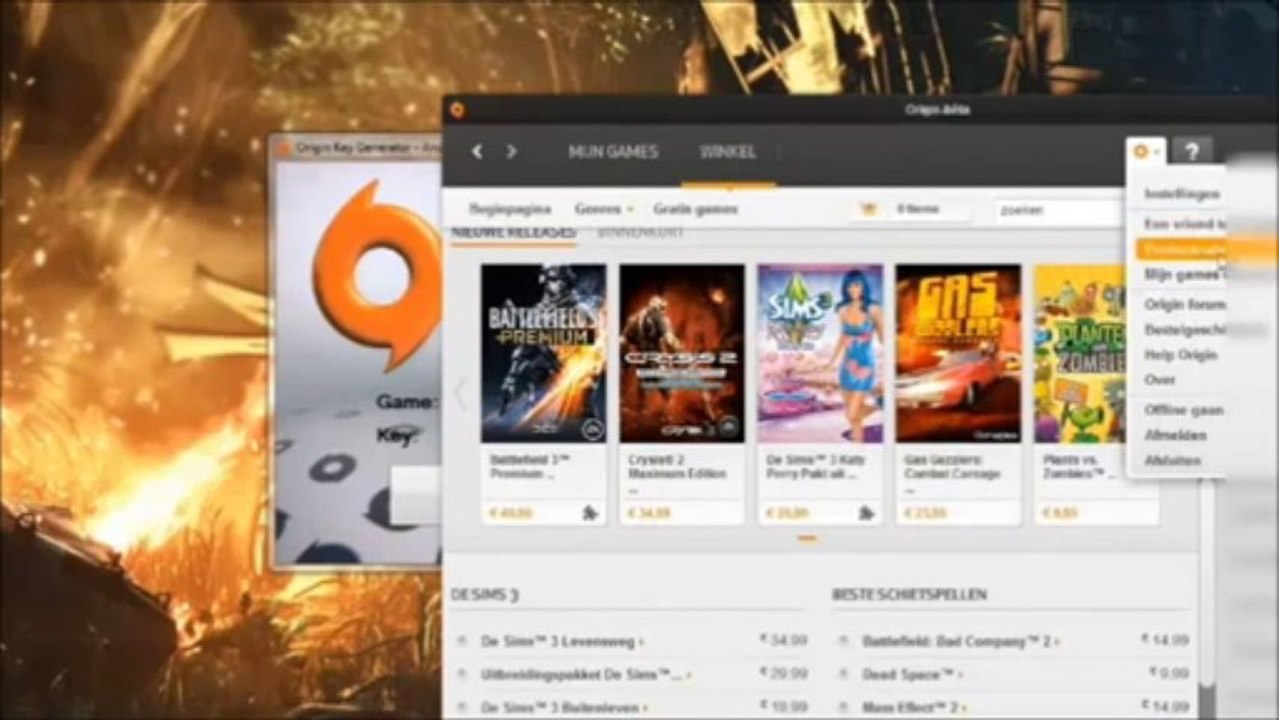
Task: Open the Binnenkort tab
Action: coord(640,232)
